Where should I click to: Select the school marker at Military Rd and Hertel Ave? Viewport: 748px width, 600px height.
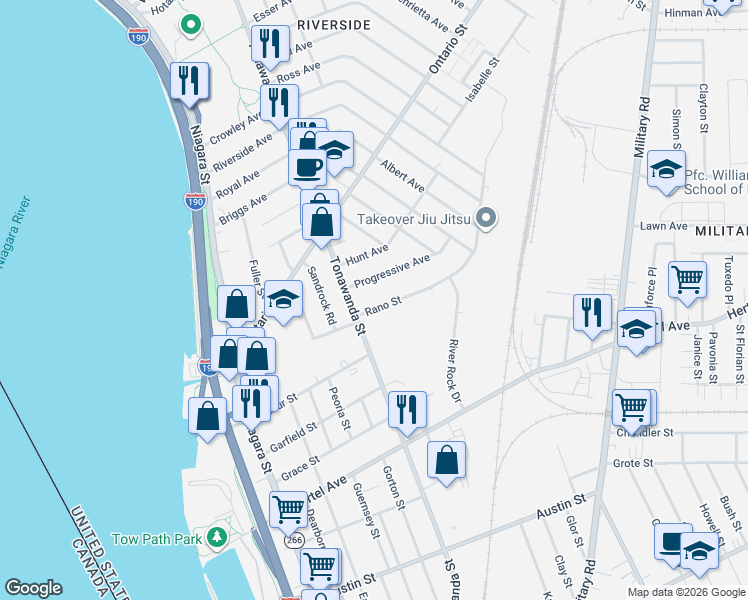(636, 330)
